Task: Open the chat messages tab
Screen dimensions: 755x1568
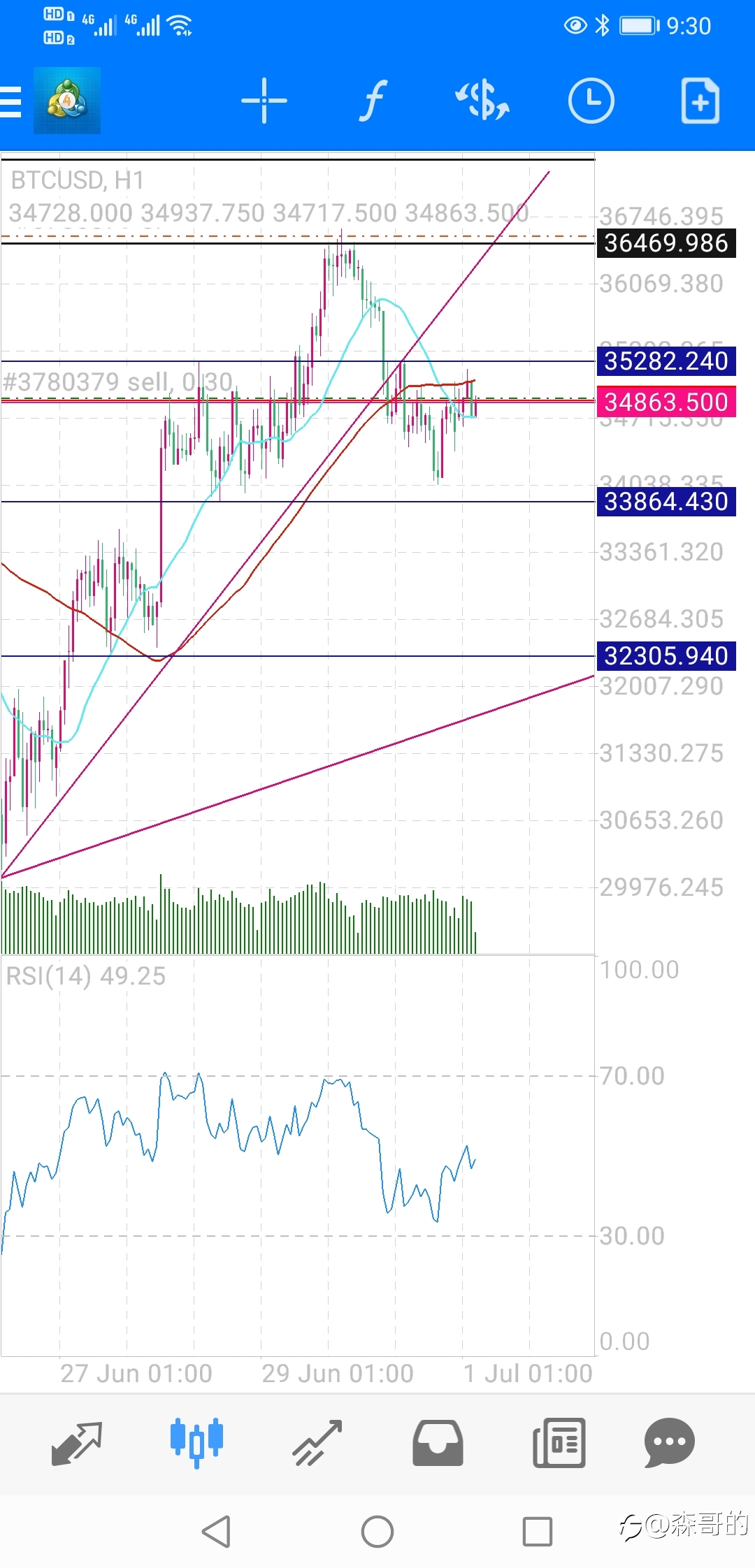Action: click(x=669, y=1443)
